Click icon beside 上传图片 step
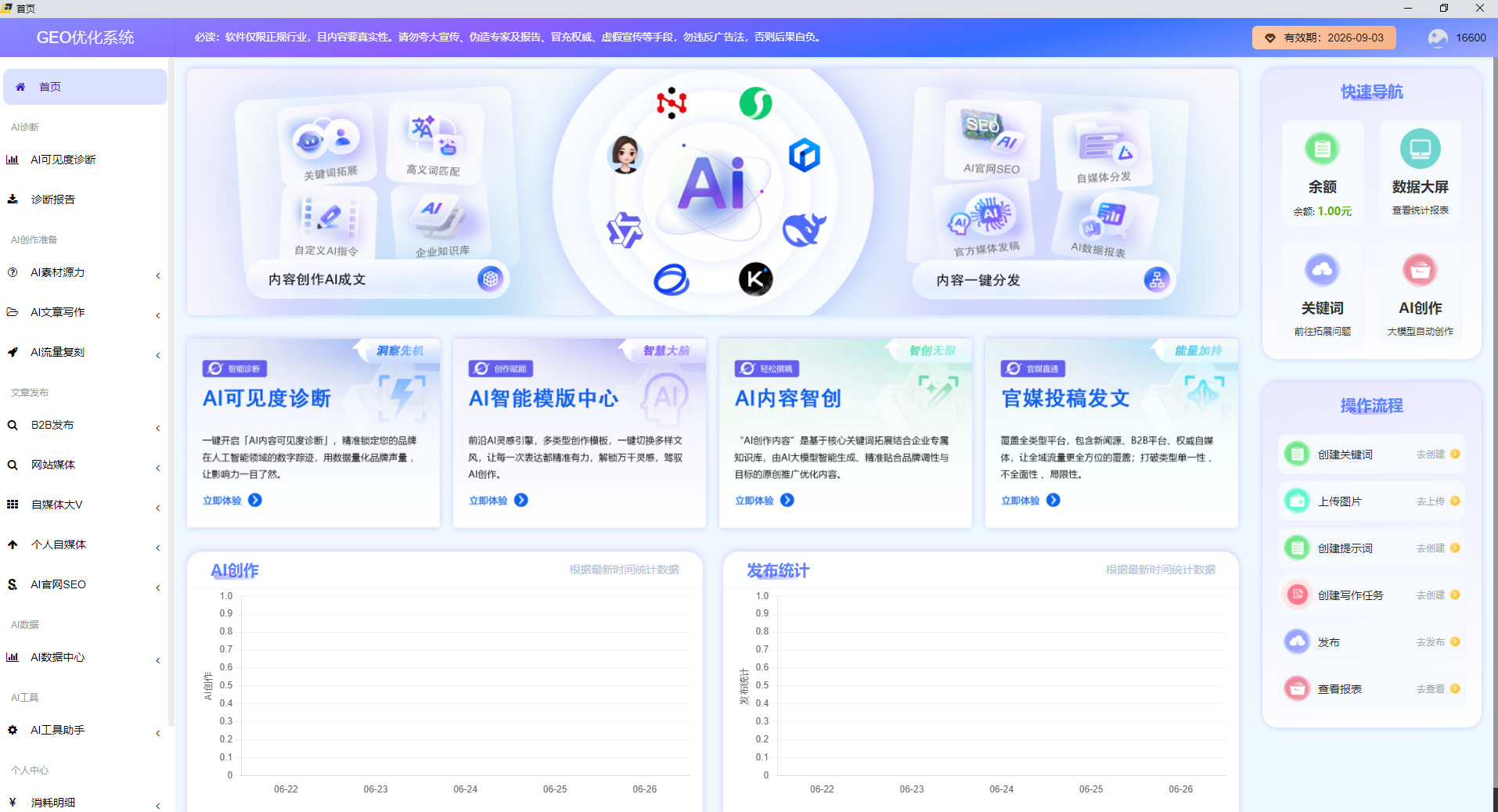This screenshot has height=812, width=1498. (1297, 501)
